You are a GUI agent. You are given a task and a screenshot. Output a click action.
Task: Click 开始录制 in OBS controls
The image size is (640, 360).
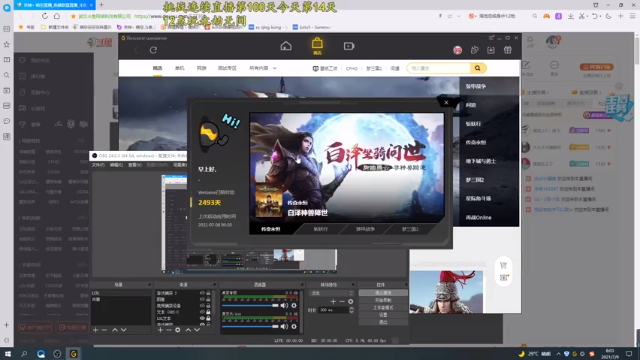[383, 300]
